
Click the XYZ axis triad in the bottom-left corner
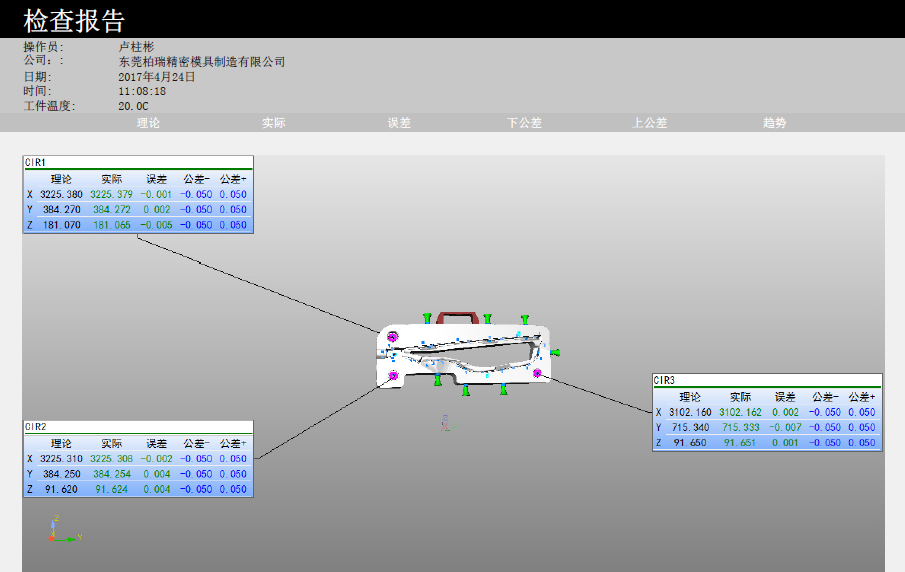click(60, 530)
